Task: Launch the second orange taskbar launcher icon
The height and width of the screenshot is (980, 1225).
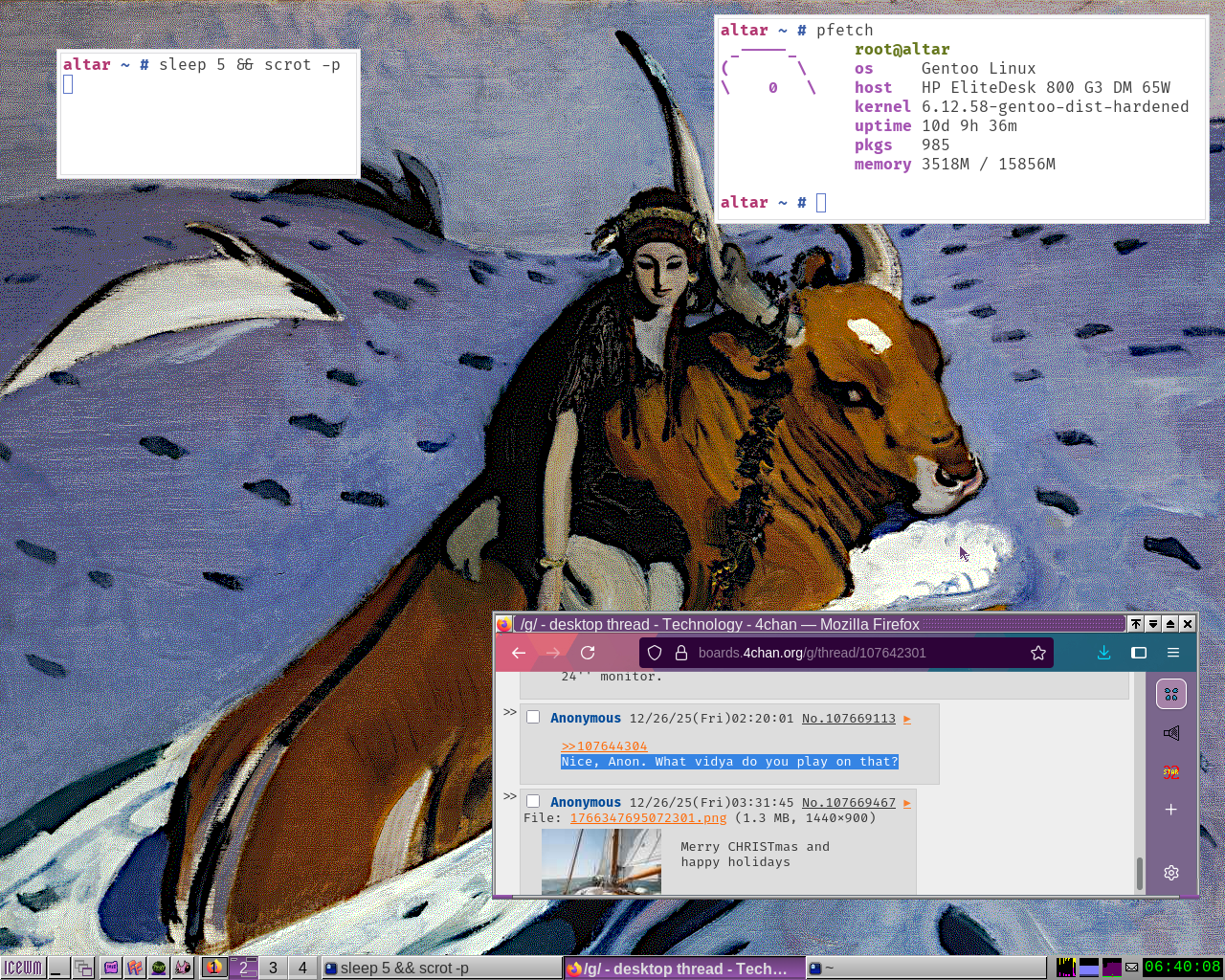Action: [x=135, y=968]
